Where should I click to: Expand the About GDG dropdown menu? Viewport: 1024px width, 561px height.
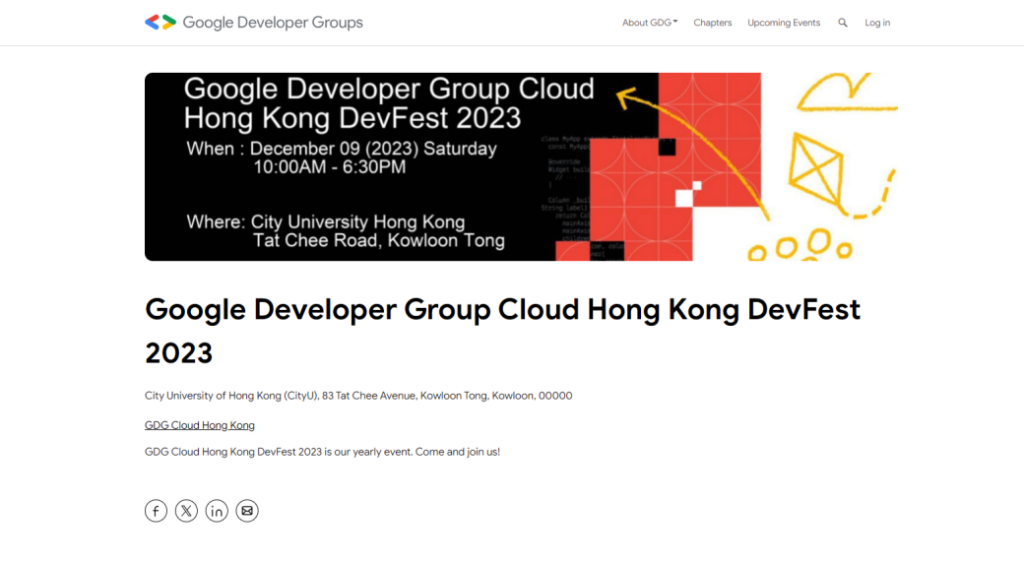(647, 23)
